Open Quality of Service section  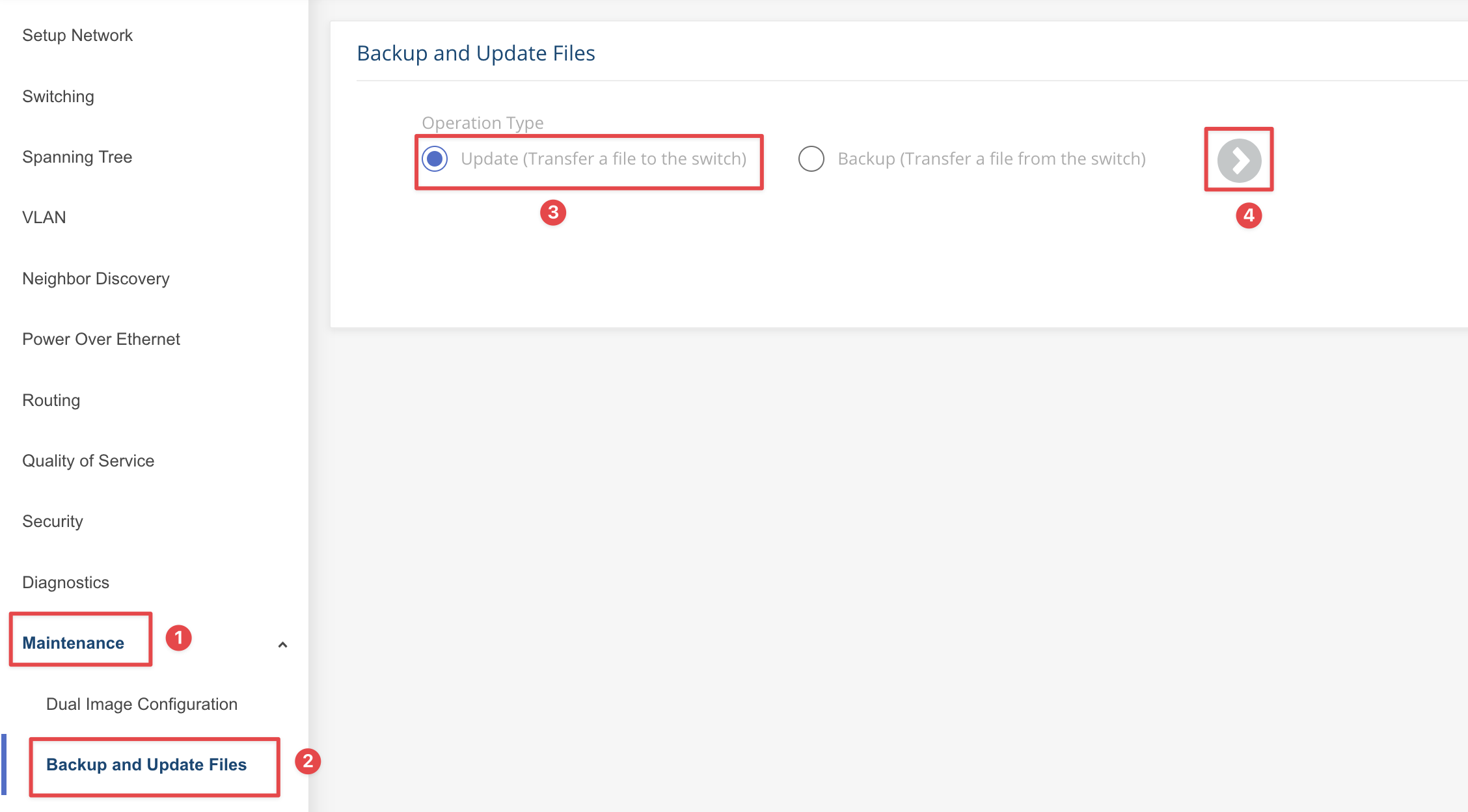pyautogui.click(x=88, y=461)
